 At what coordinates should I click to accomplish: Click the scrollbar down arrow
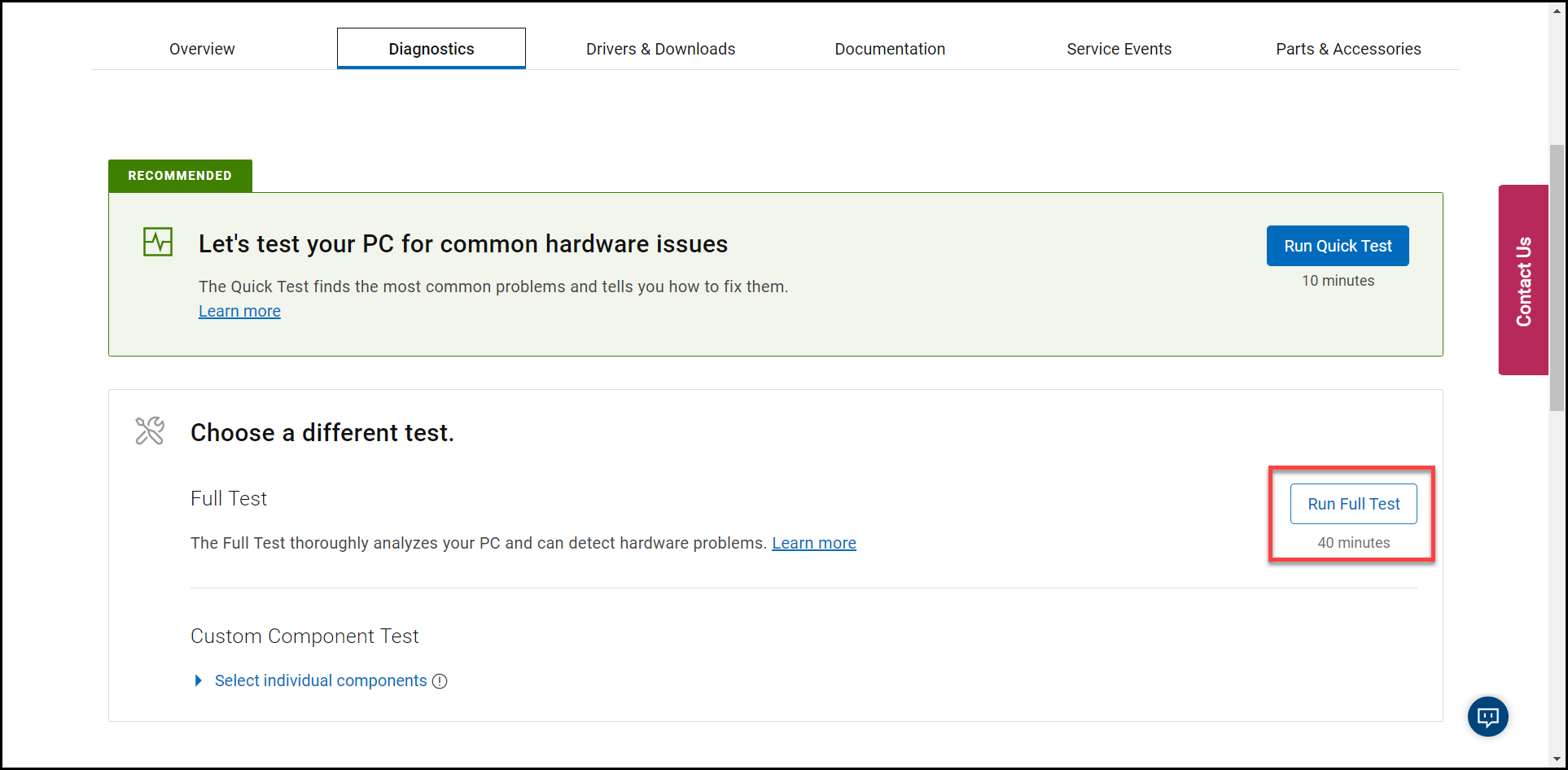pos(1557,759)
